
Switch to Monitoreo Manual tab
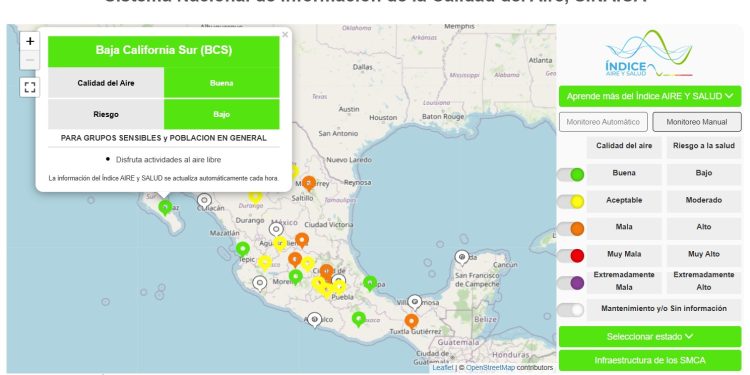click(x=697, y=122)
